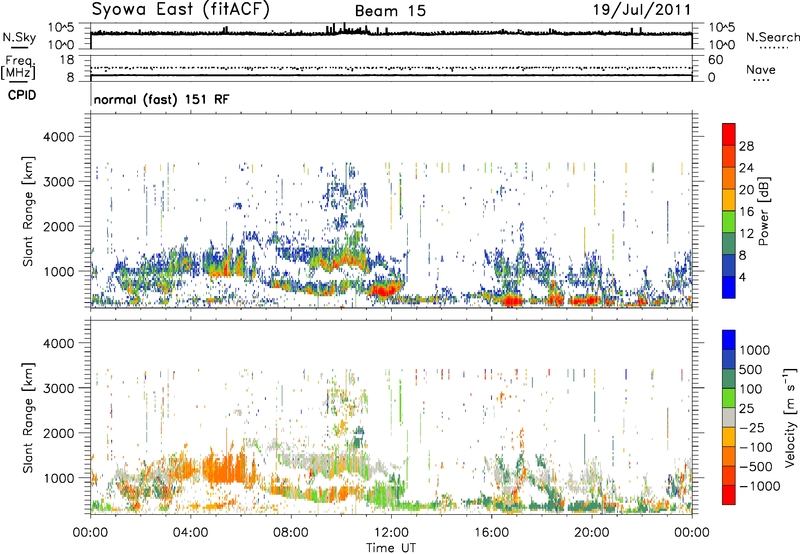The height and width of the screenshot is (554, 800).
Task: Click the "12:00" time tick label
Action: (391, 533)
